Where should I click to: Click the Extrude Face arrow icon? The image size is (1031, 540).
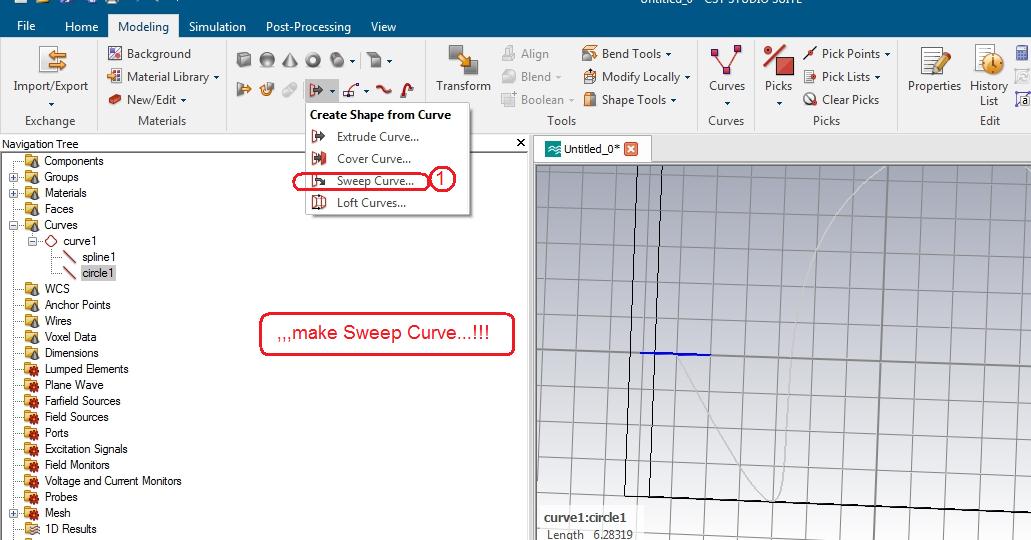(244, 89)
